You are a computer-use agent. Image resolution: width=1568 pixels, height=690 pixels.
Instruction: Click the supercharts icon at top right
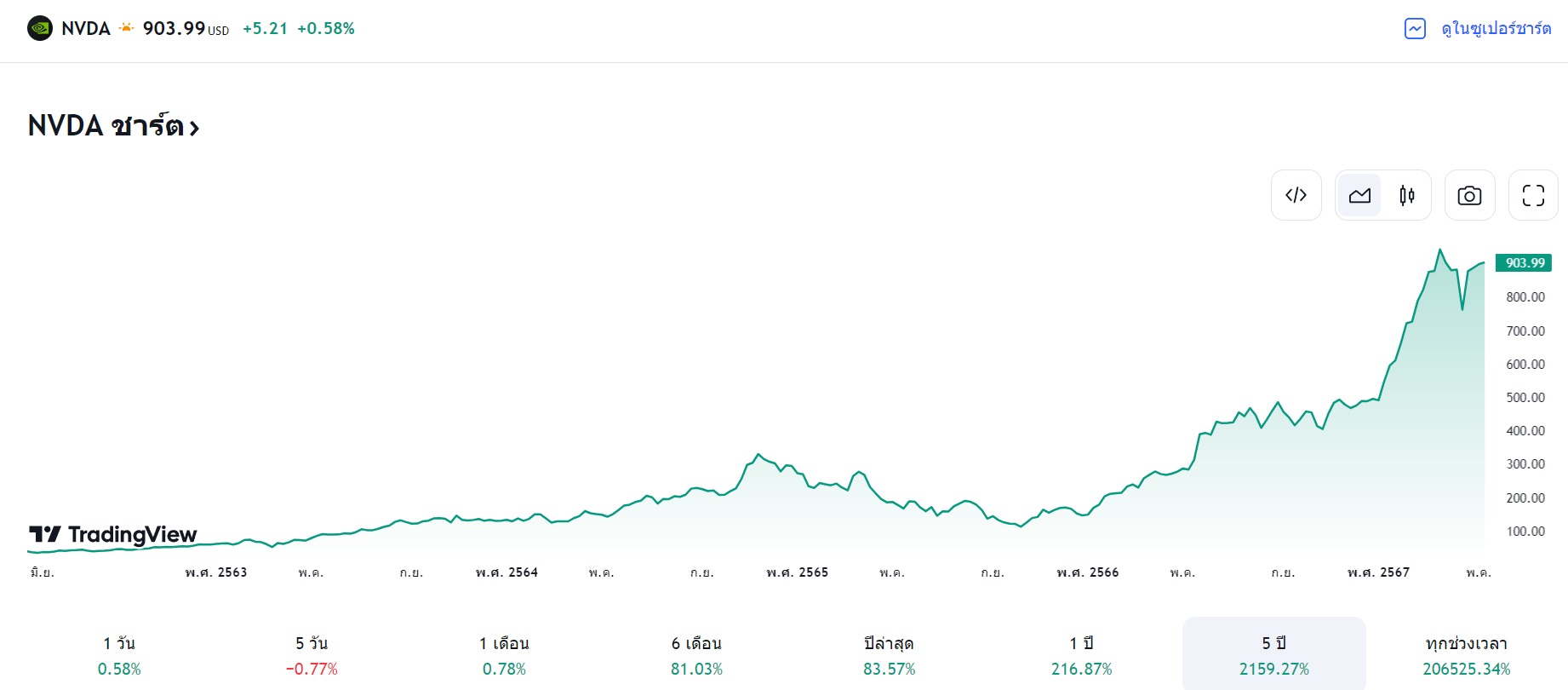[1415, 28]
